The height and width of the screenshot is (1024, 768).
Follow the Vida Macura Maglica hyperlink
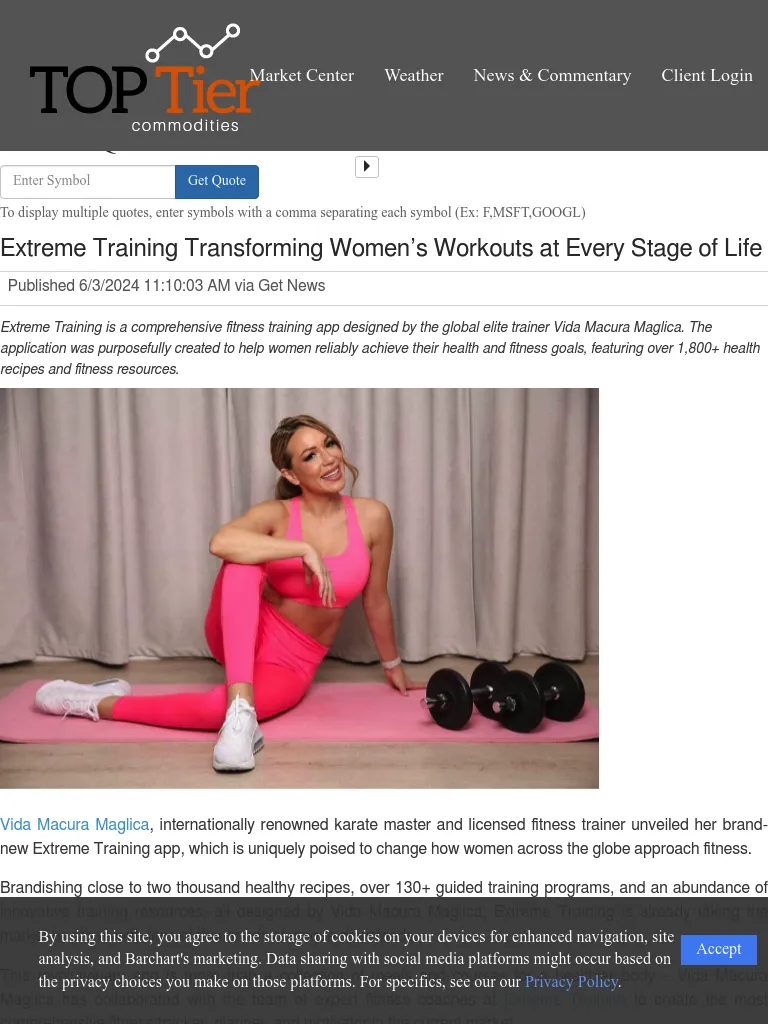tap(74, 824)
